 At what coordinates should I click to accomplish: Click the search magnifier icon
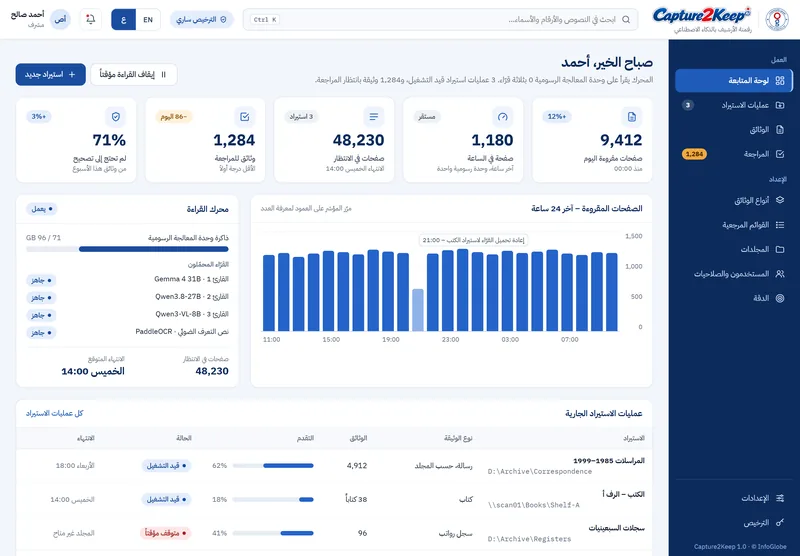pyautogui.click(x=626, y=20)
